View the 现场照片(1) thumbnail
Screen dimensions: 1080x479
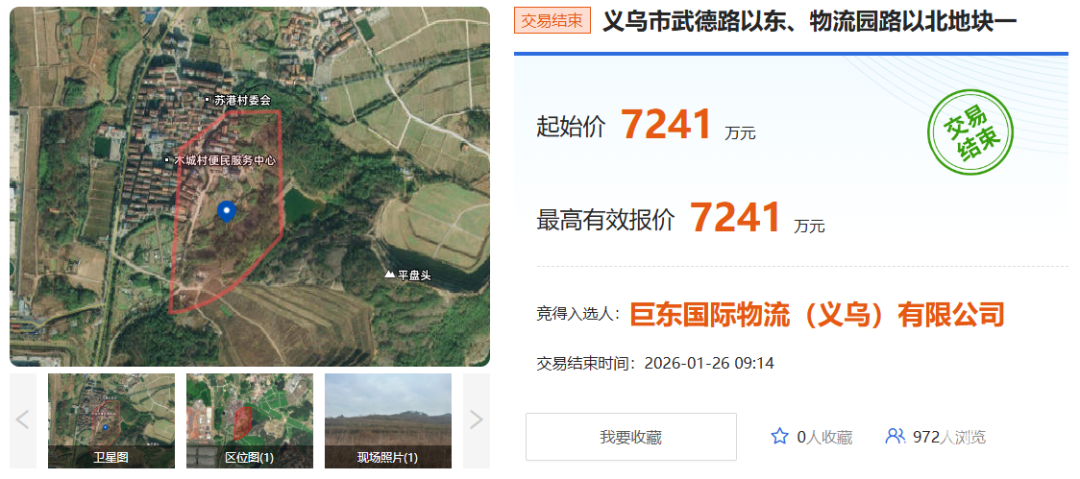tap(388, 420)
